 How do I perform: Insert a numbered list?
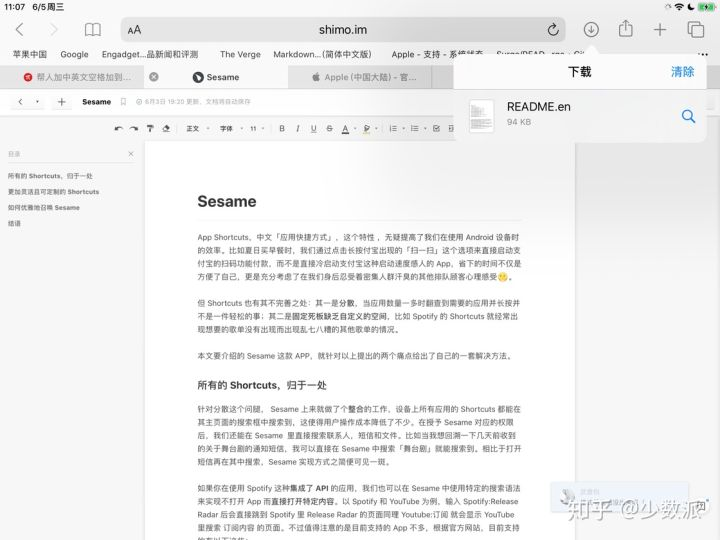[x=393, y=129]
